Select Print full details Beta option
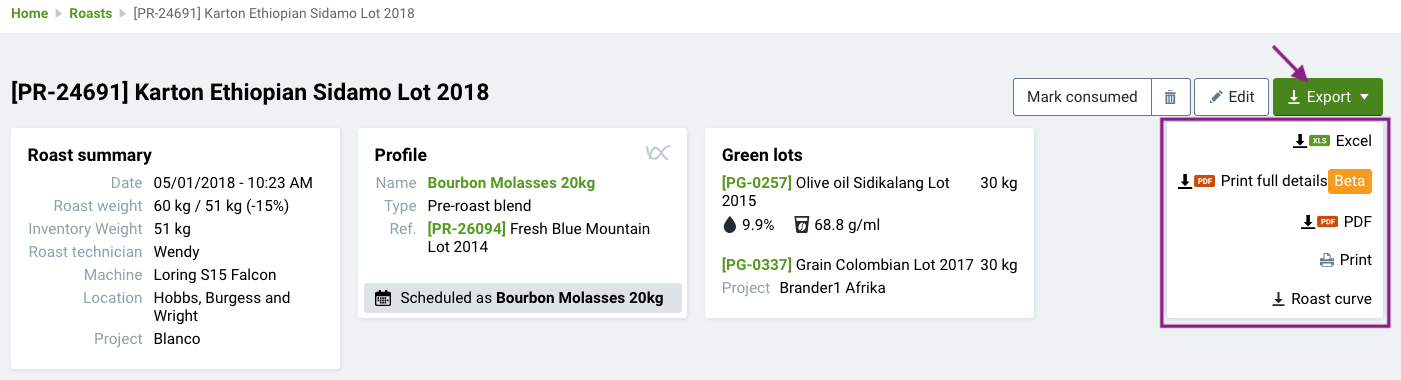The image size is (1401, 380). coord(1275,181)
